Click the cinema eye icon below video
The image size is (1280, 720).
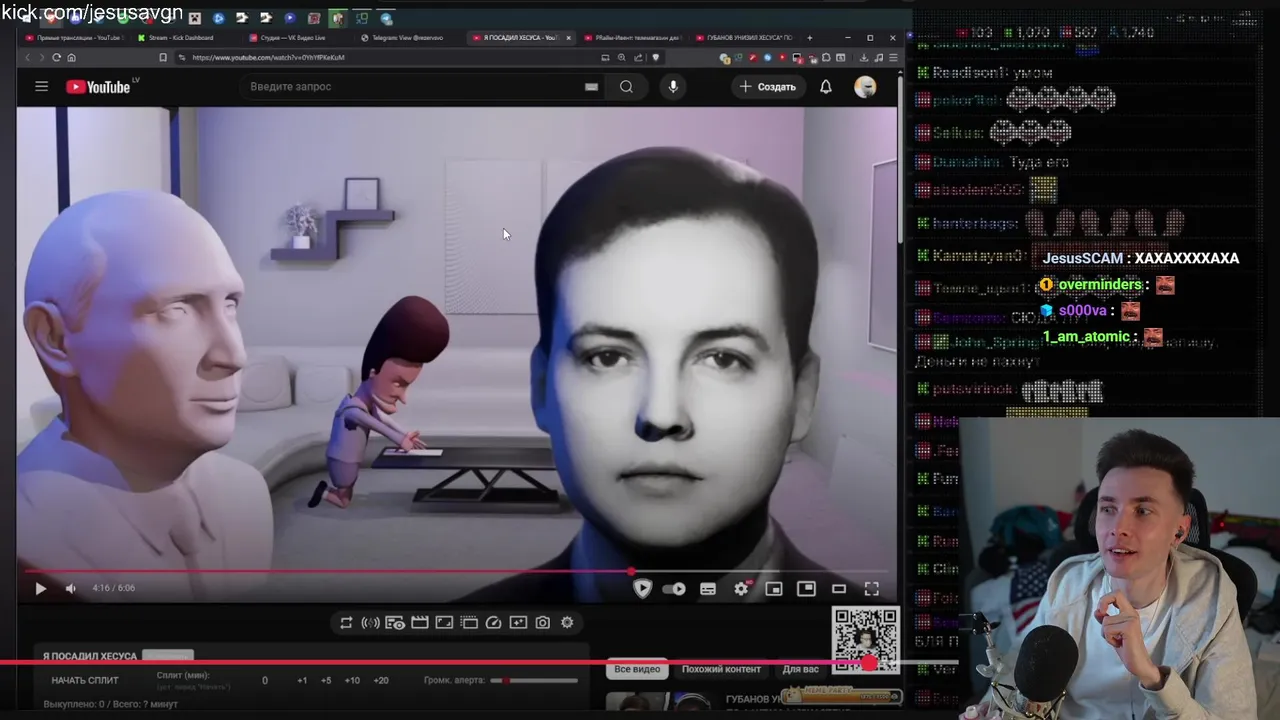coord(395,622)
